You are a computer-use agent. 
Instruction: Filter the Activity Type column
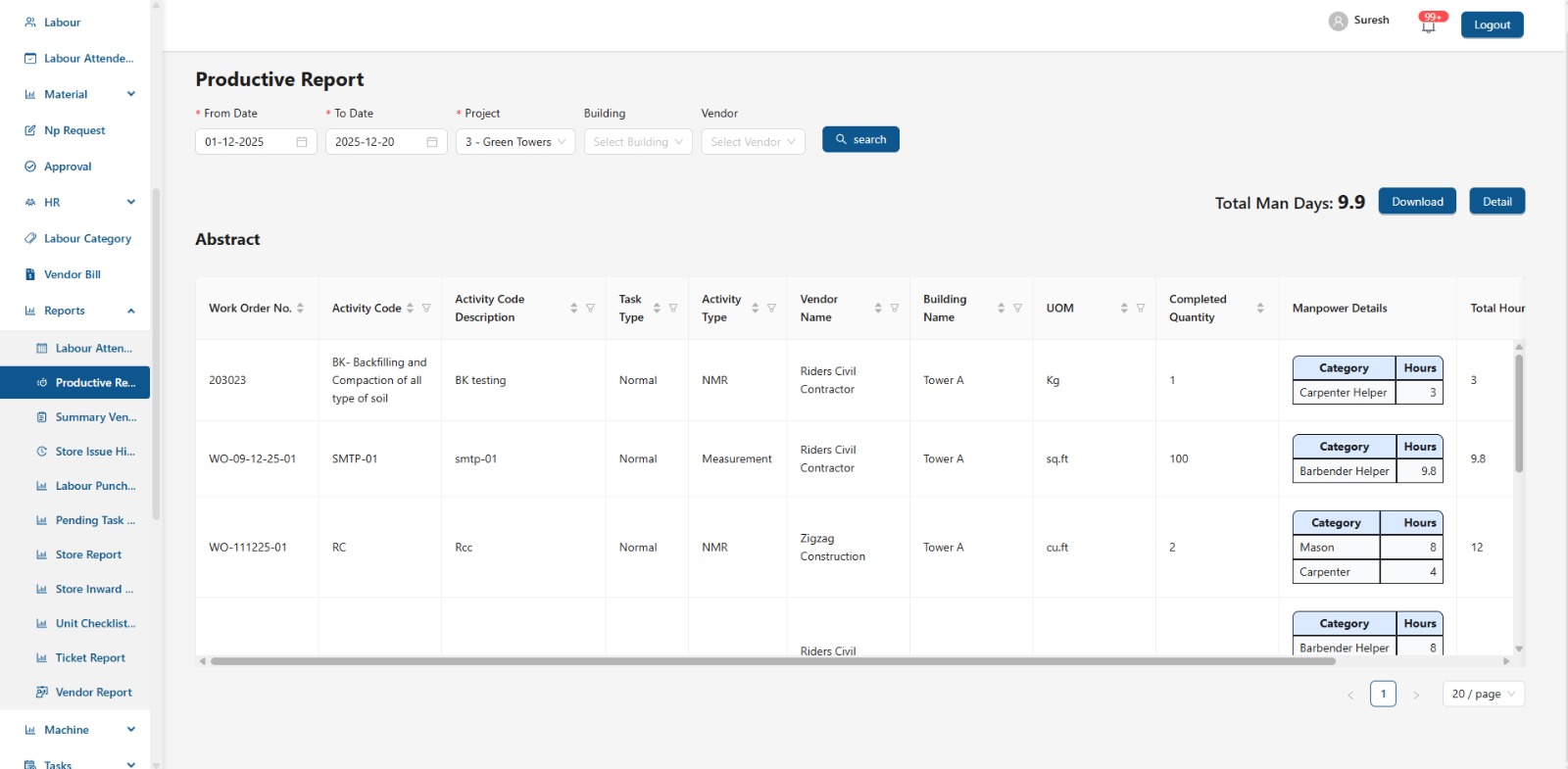pos(771,308)
